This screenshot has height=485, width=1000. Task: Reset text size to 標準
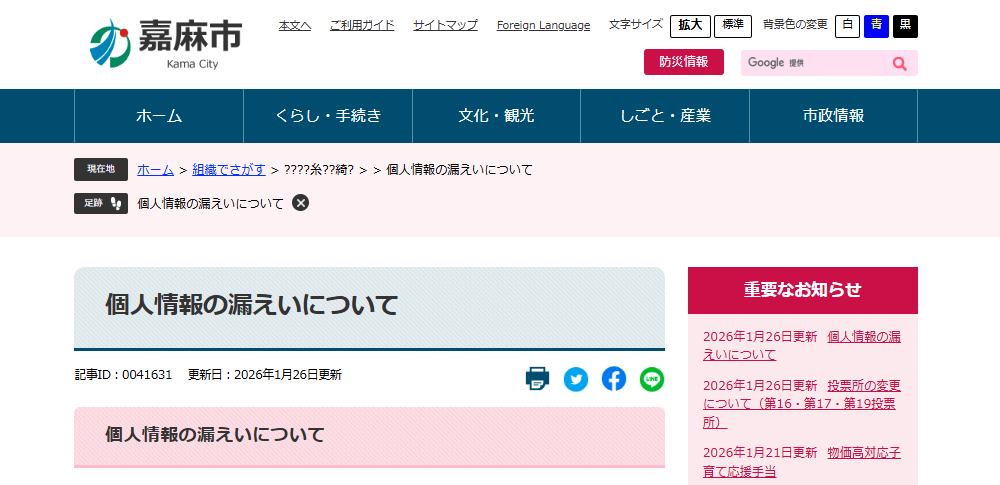pyautogui.click(x=732, y=26)
